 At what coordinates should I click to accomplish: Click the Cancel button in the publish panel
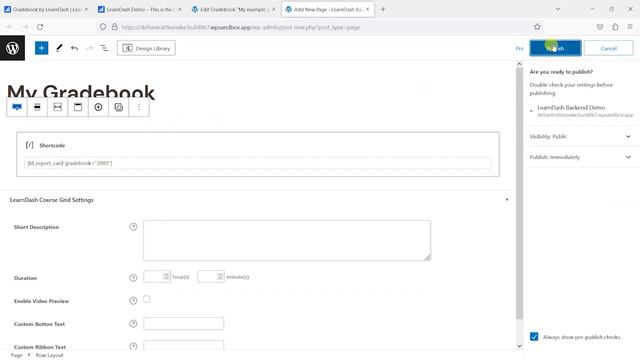pos(609,48)
